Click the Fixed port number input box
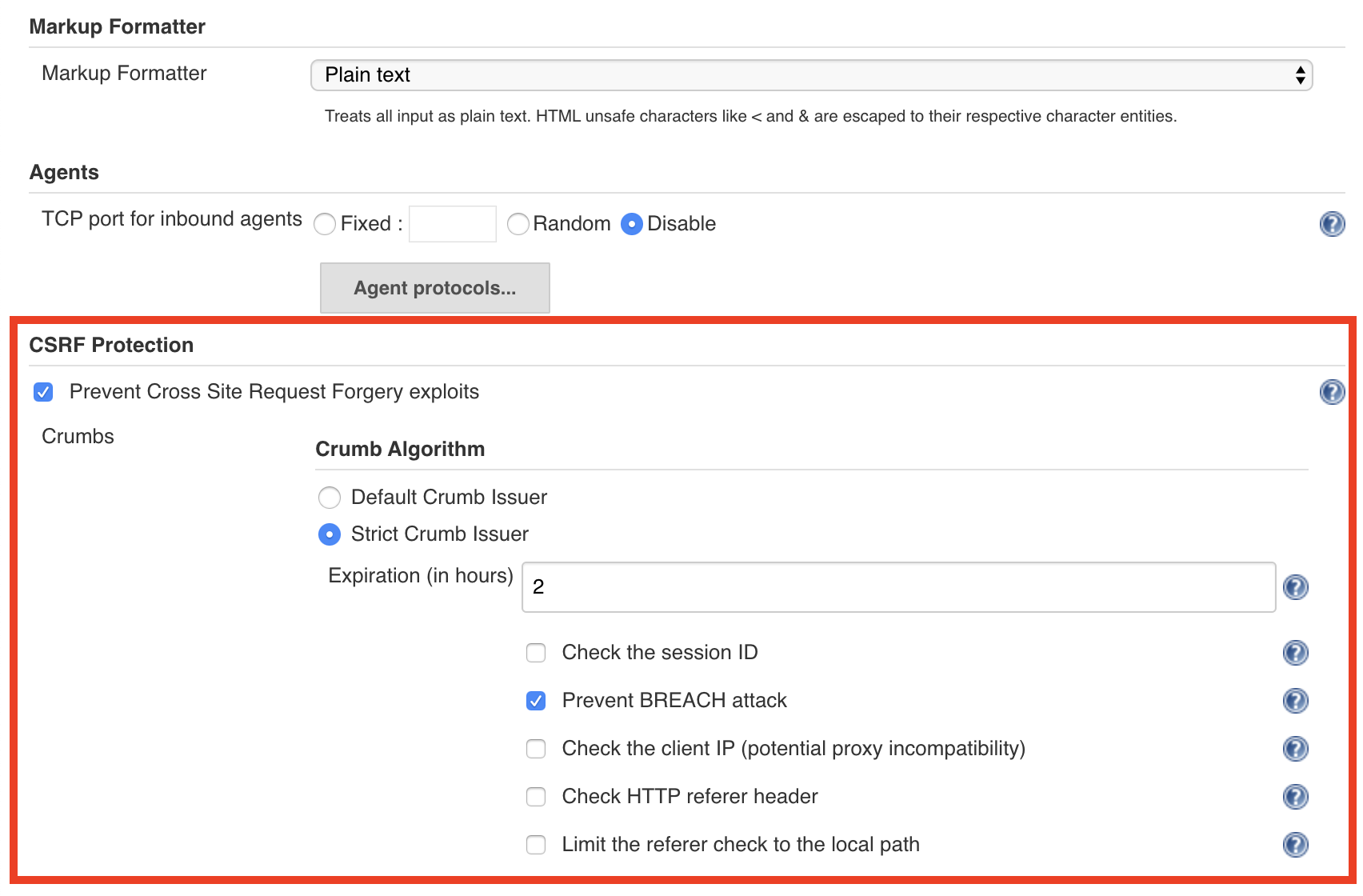Viewport: 1363px width, 896px height. click(452, 224)
